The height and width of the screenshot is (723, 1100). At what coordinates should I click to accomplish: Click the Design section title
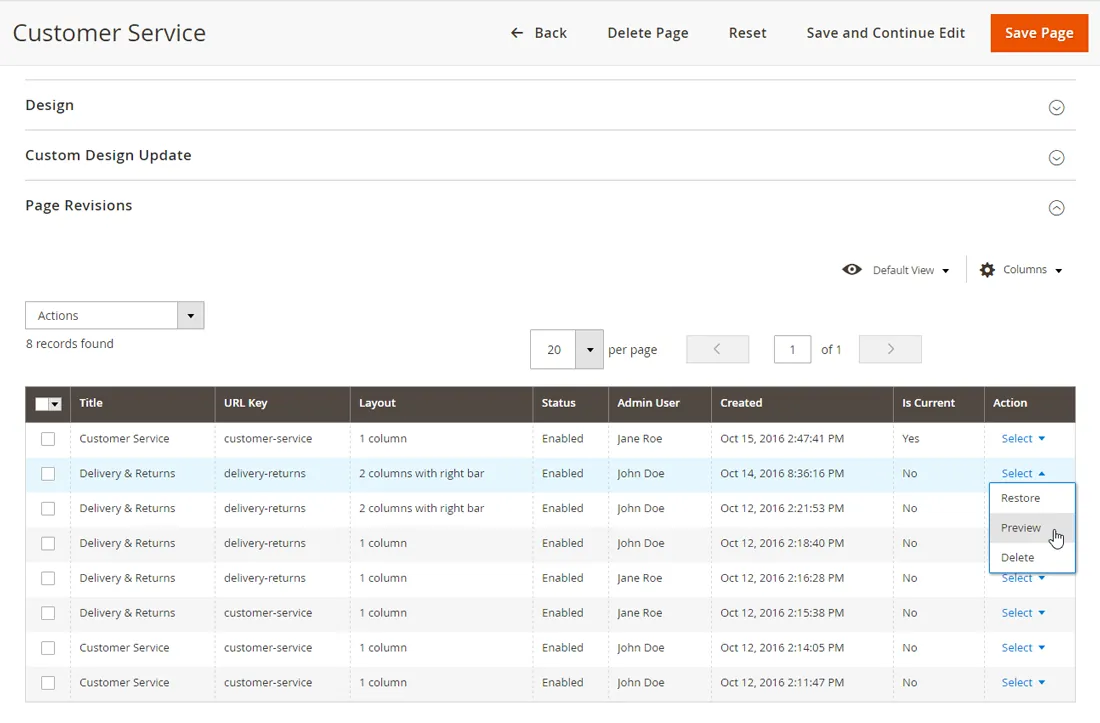[49, 105]
